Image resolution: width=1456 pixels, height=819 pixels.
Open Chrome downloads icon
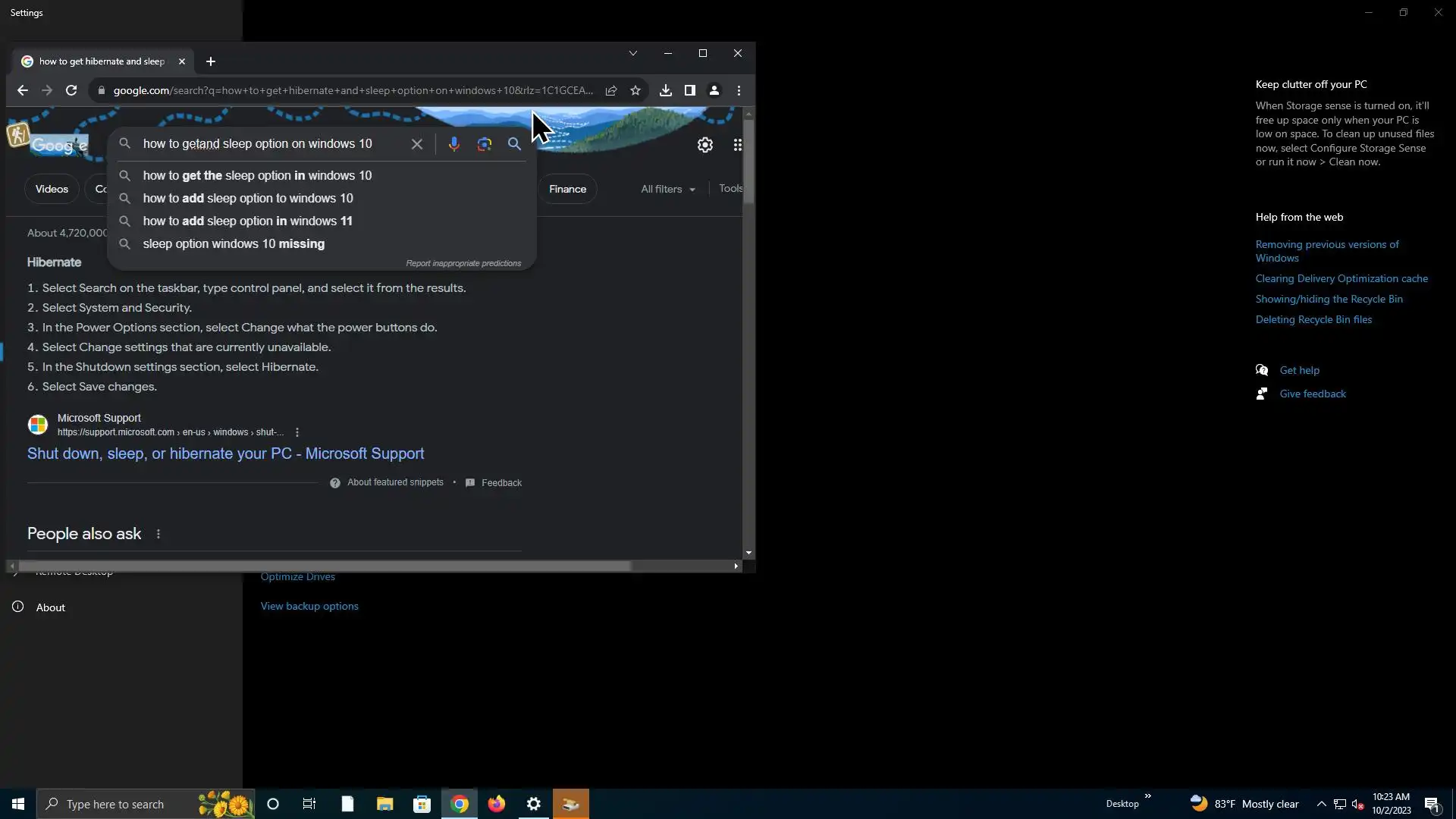(665, 90)
